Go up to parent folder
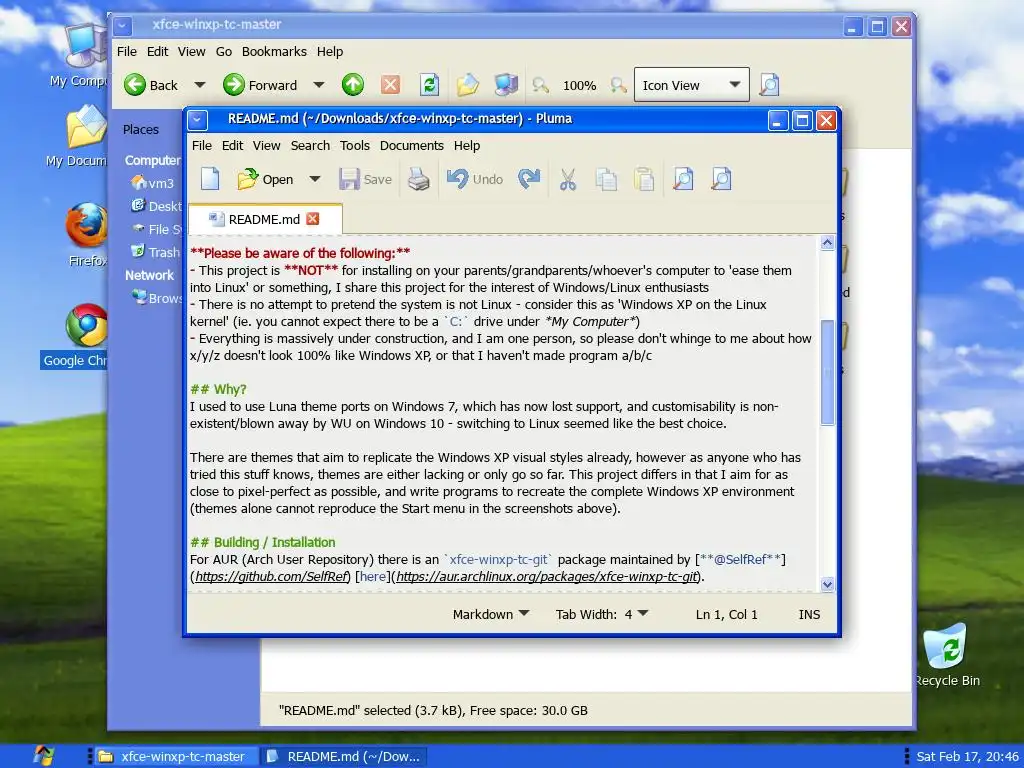Screen dimensions: 1024x768 click(353, 85)
